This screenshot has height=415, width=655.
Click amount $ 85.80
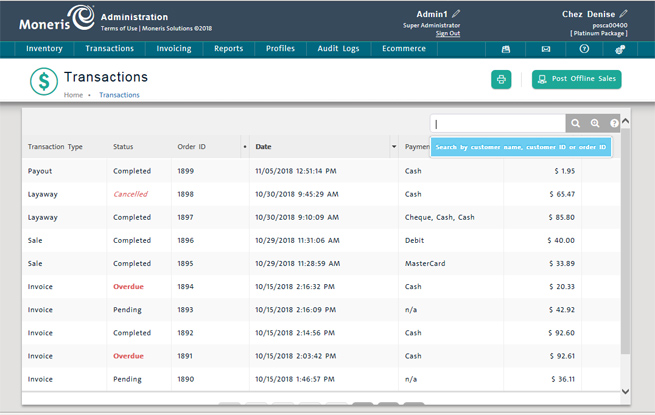coord(561,217)
